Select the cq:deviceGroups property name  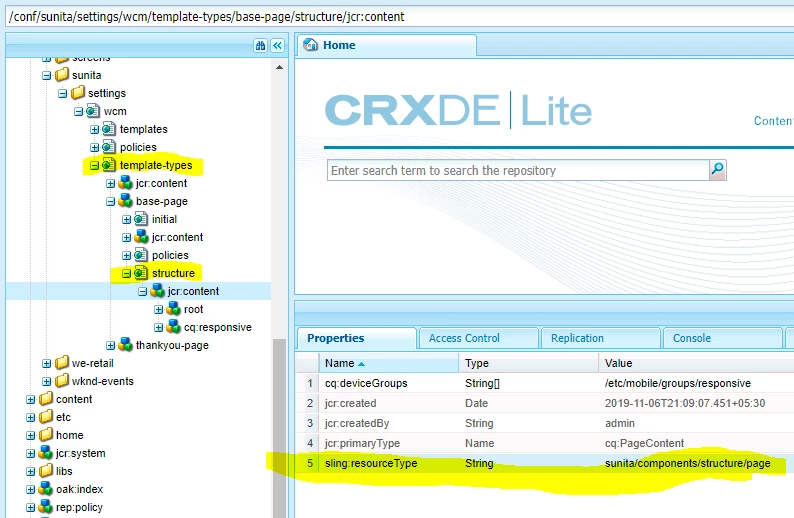366,383
